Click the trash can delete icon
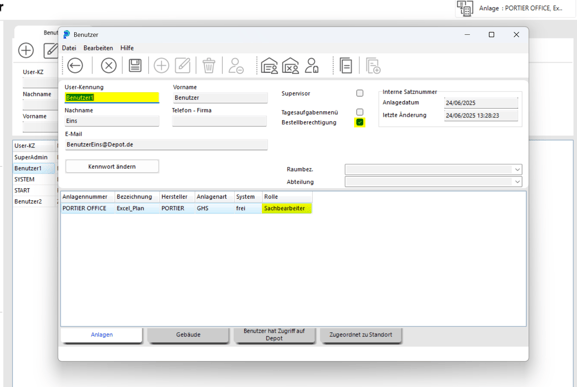This screenshot has width=577, height=387. pyautogui.click(x=209, y=66)
